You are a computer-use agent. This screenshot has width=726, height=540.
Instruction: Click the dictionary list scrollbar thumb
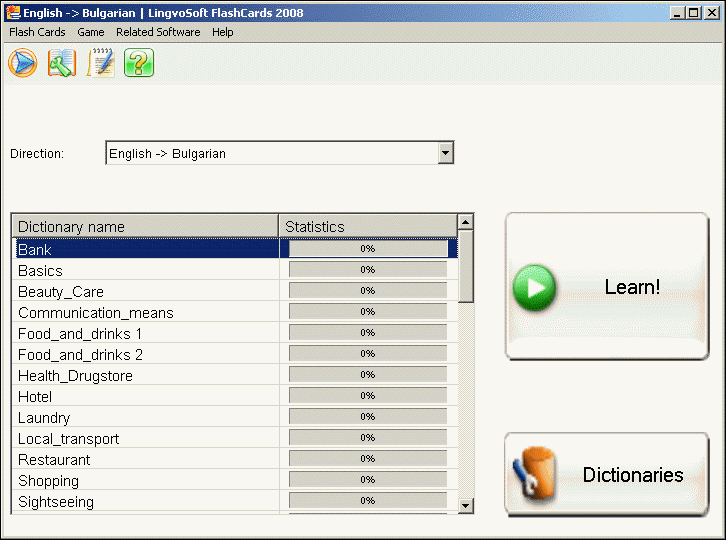pos(465,266)
